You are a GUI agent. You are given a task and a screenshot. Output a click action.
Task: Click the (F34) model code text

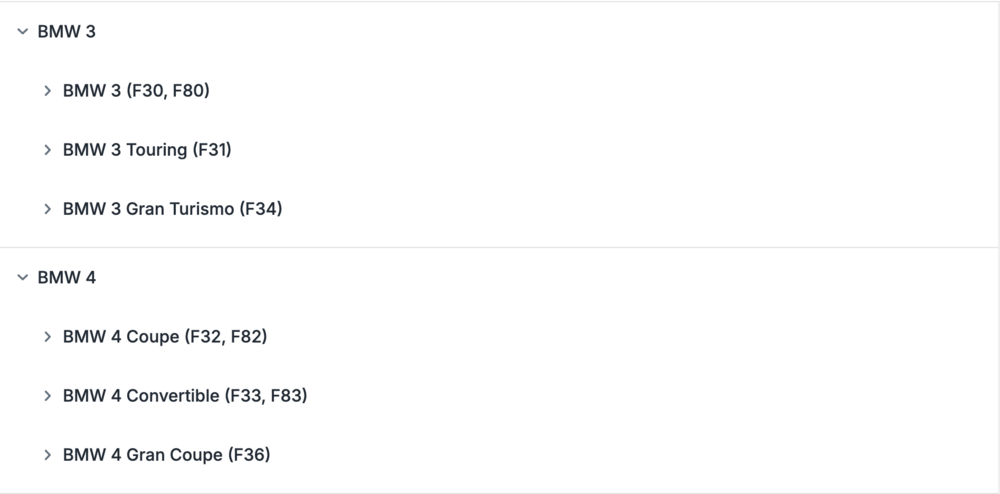[x=261, y=209]
